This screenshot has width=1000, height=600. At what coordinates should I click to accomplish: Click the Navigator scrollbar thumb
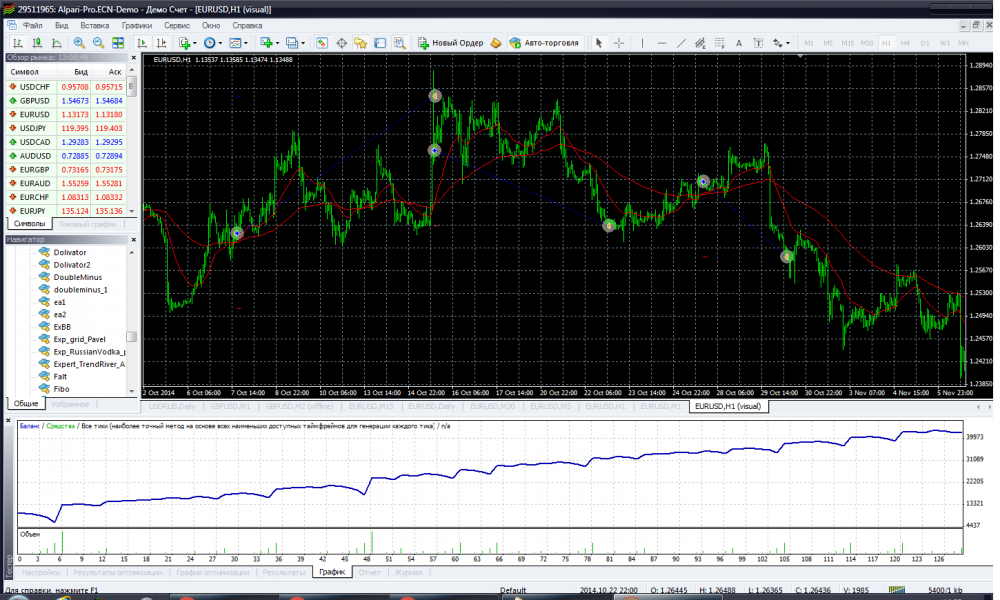131,337
